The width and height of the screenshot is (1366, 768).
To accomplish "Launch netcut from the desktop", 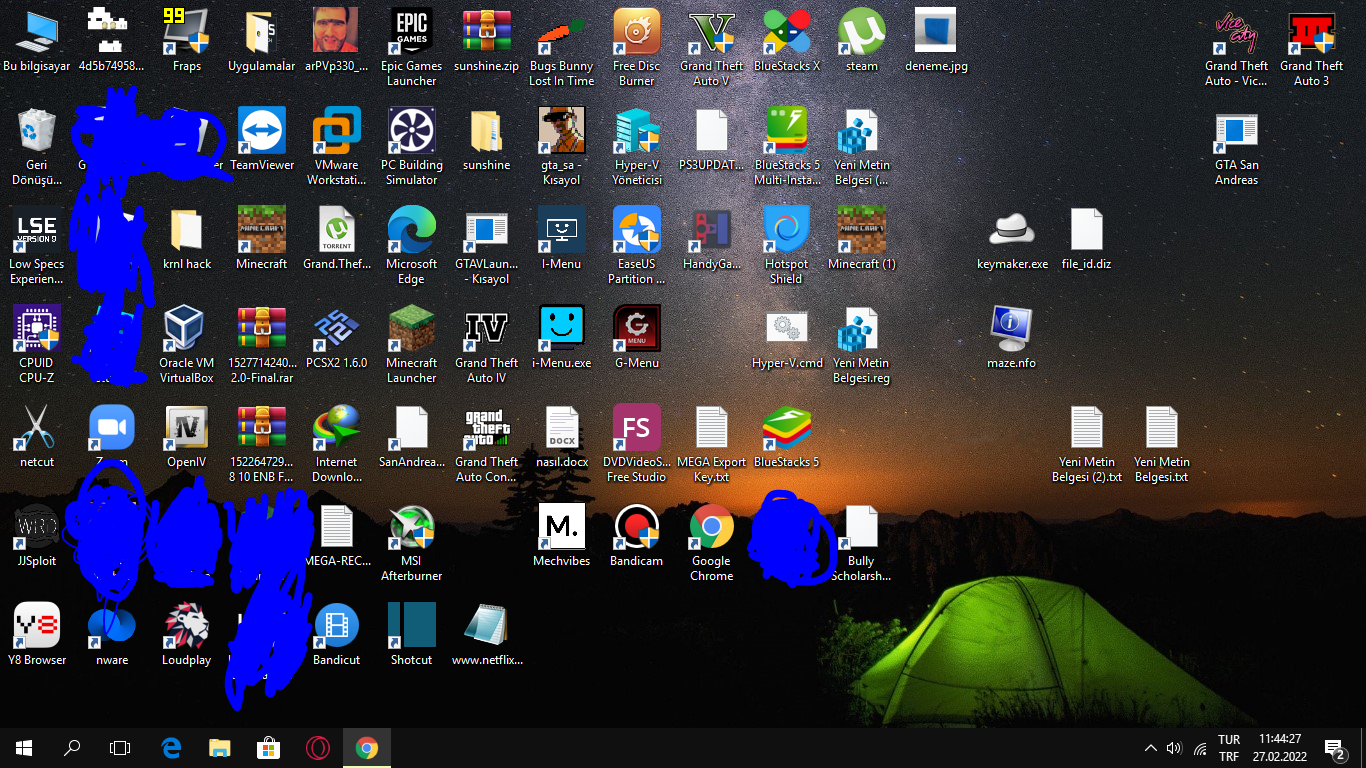I will (37, 438).
